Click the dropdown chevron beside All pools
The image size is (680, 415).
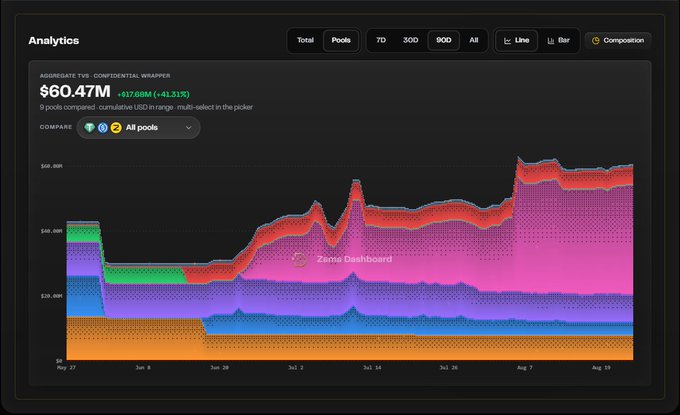click(x=189, y=127)
